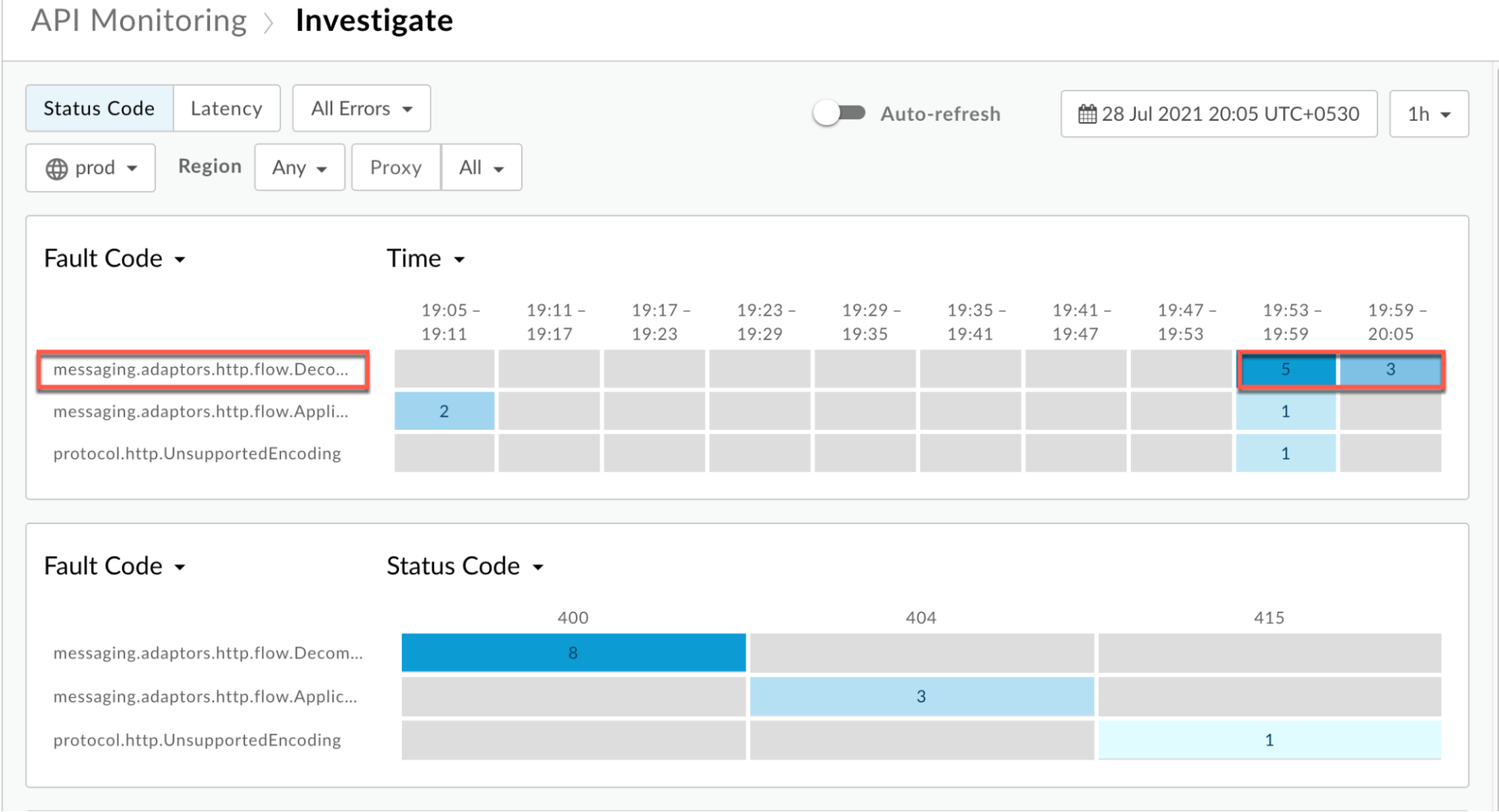The image size is (1499, 812).
Task: Select the Status Code tab
Action: [98, 108]
